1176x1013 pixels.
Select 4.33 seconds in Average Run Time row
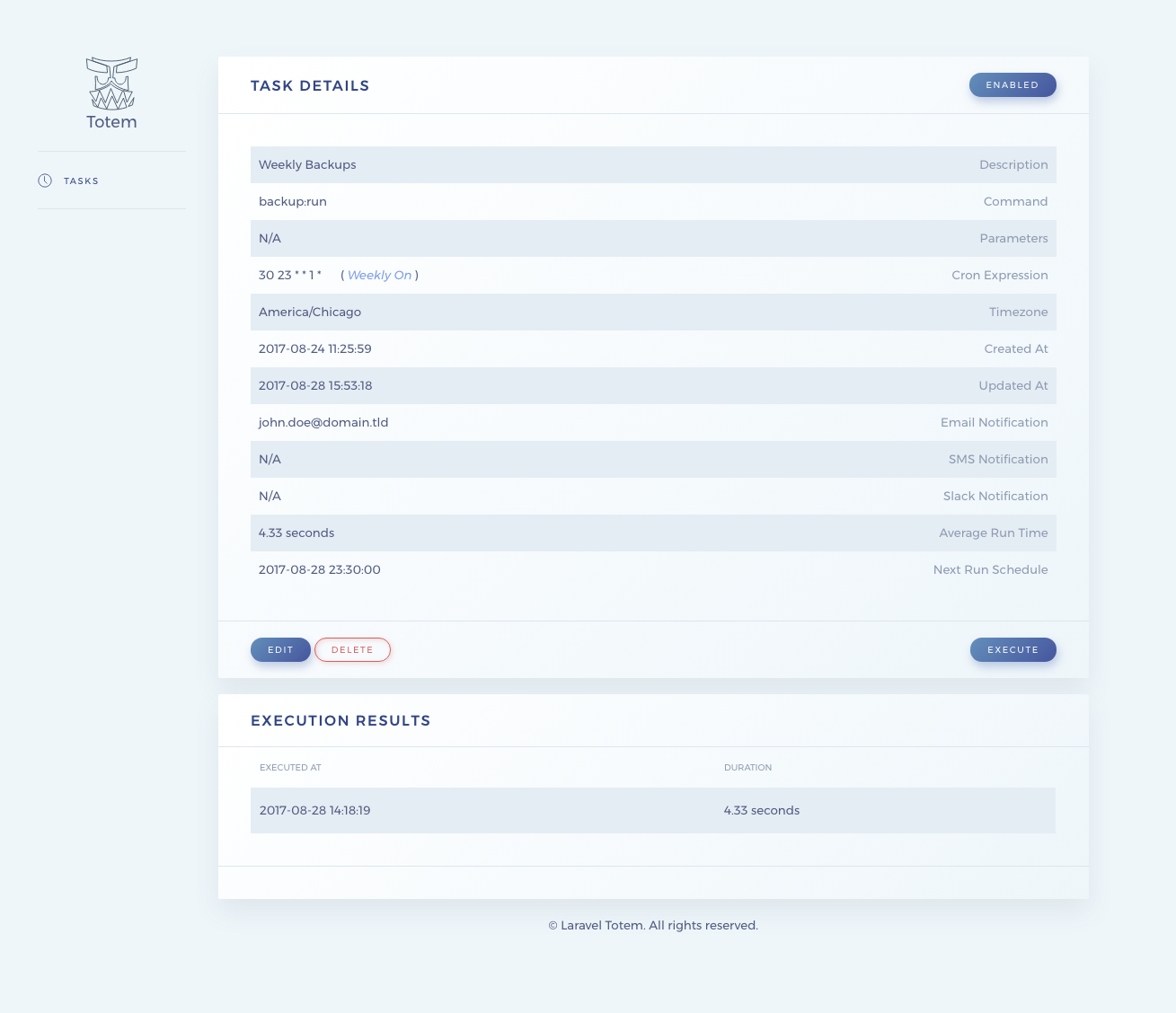[x=296, y=533]
